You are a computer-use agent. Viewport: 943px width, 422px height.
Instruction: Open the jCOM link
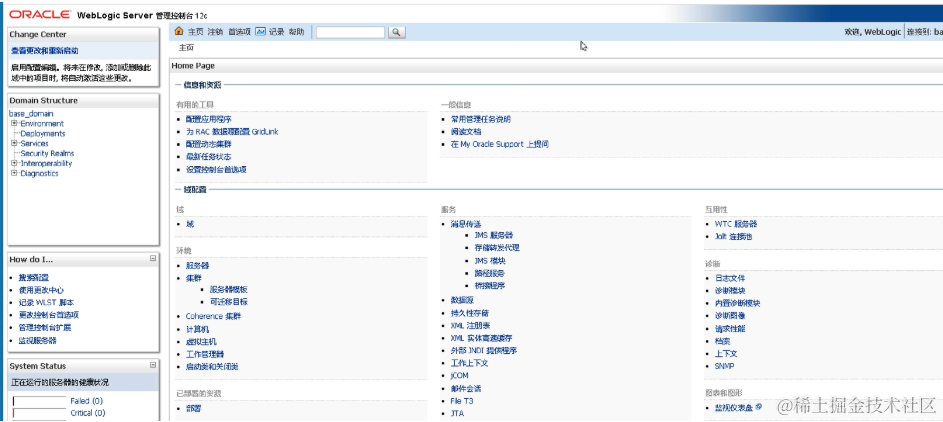[x=459, y=376]
